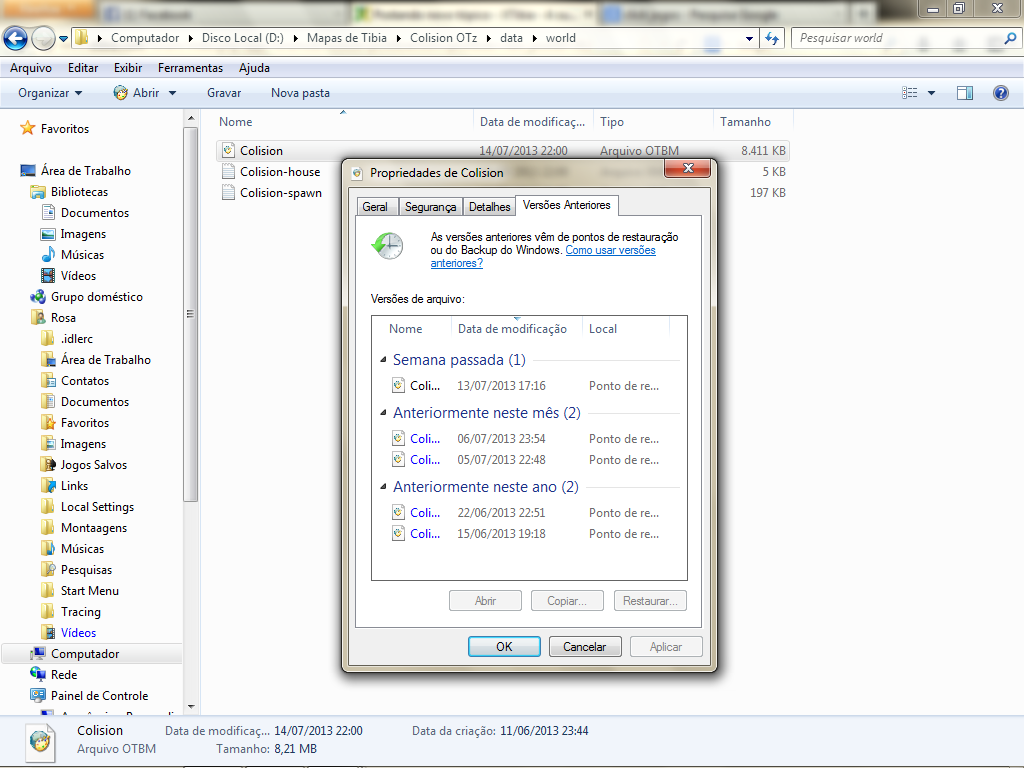Click Nova pasta in the toolbar

pos(300,93)
